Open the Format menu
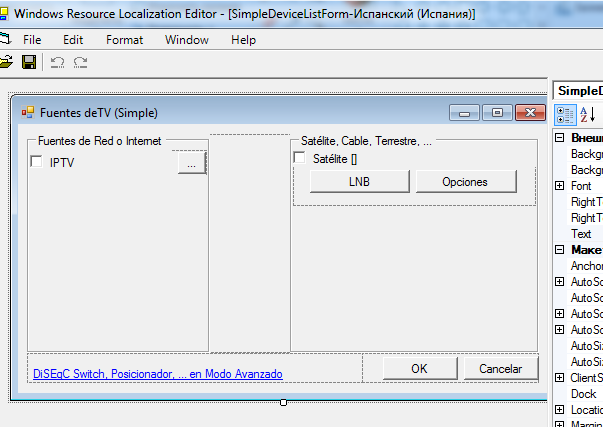The height and width of the screenshot is (427, 603). pyautogui.click(x=124, y=40)
